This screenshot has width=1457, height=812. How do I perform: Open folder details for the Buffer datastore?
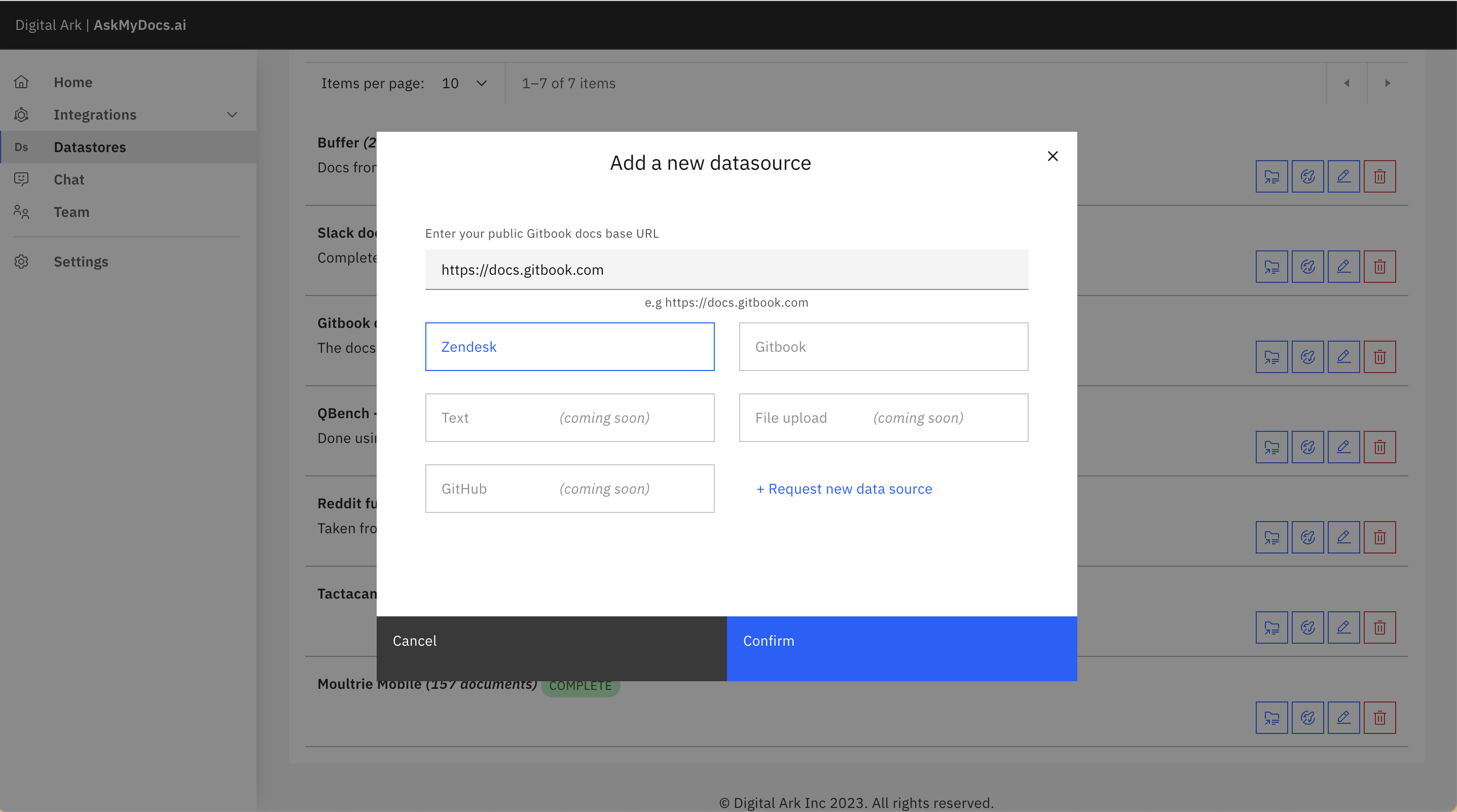(x=1271, y=176)
